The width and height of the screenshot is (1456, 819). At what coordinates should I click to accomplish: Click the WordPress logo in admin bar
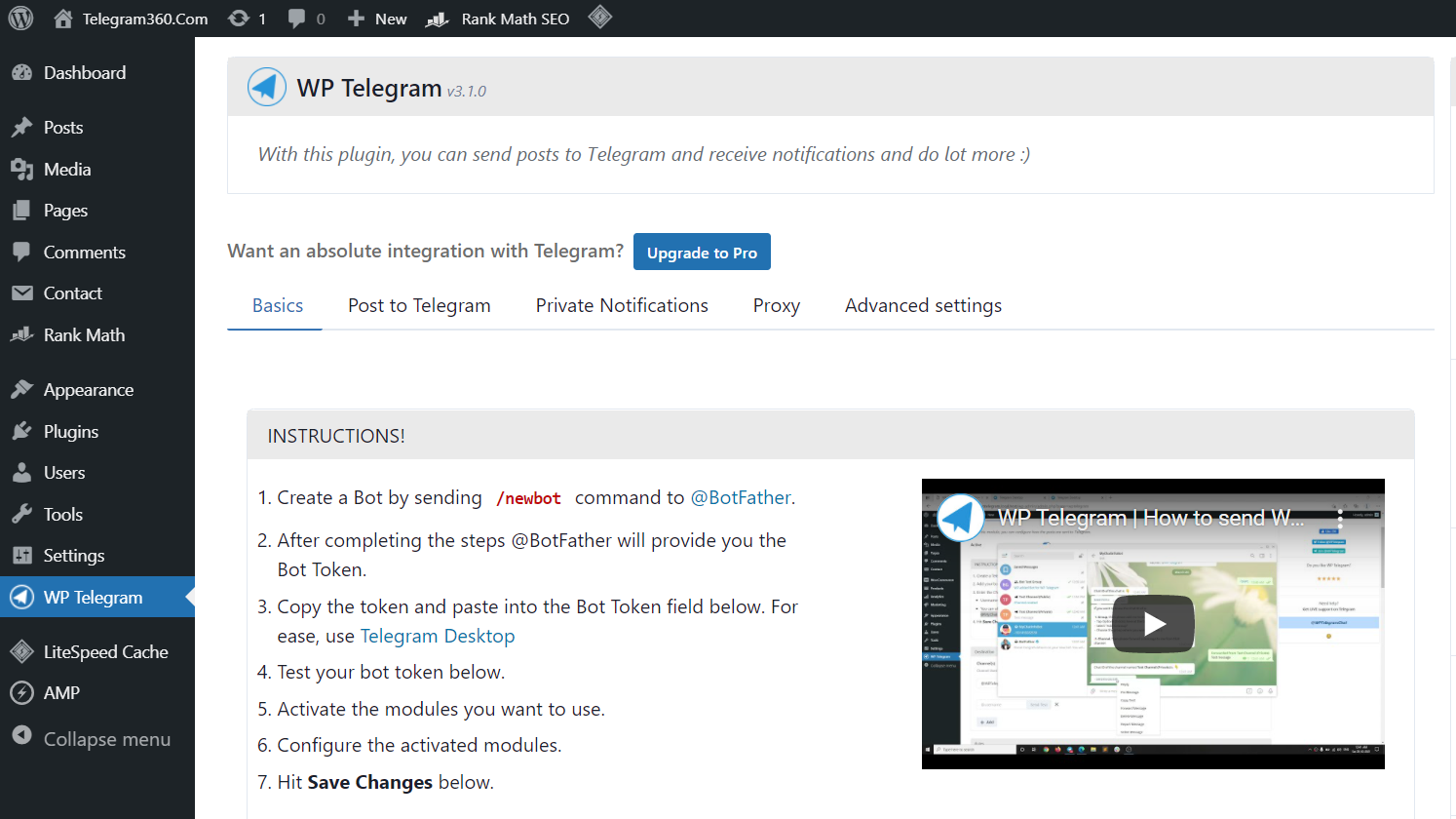[x=20, y=19]
